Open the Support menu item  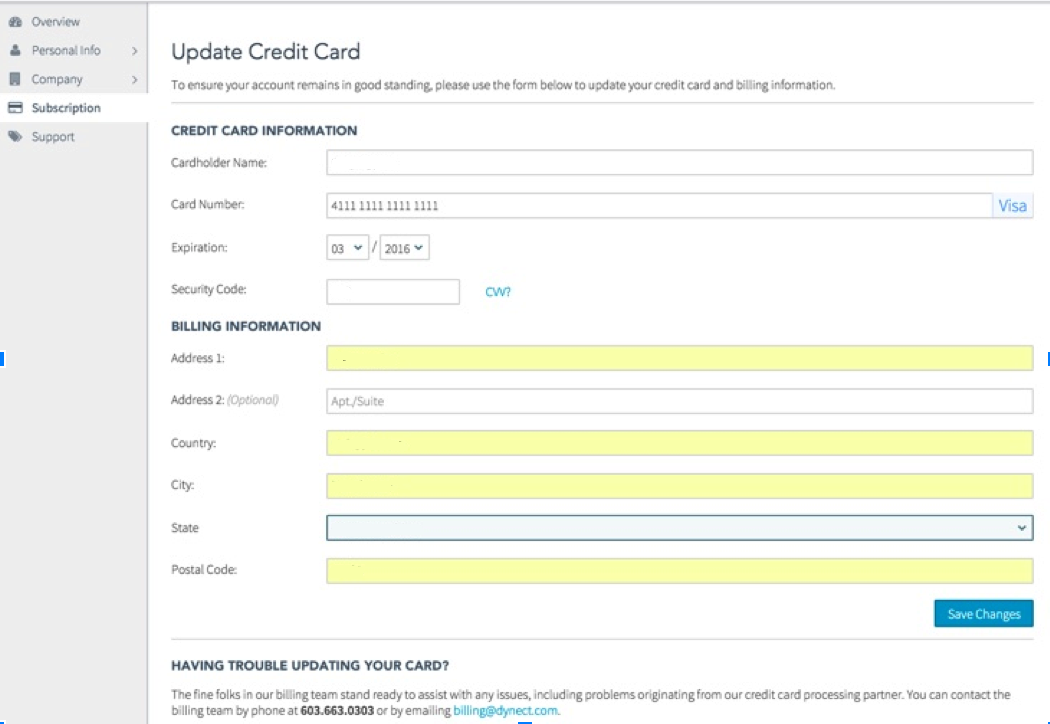coord(52,137)
